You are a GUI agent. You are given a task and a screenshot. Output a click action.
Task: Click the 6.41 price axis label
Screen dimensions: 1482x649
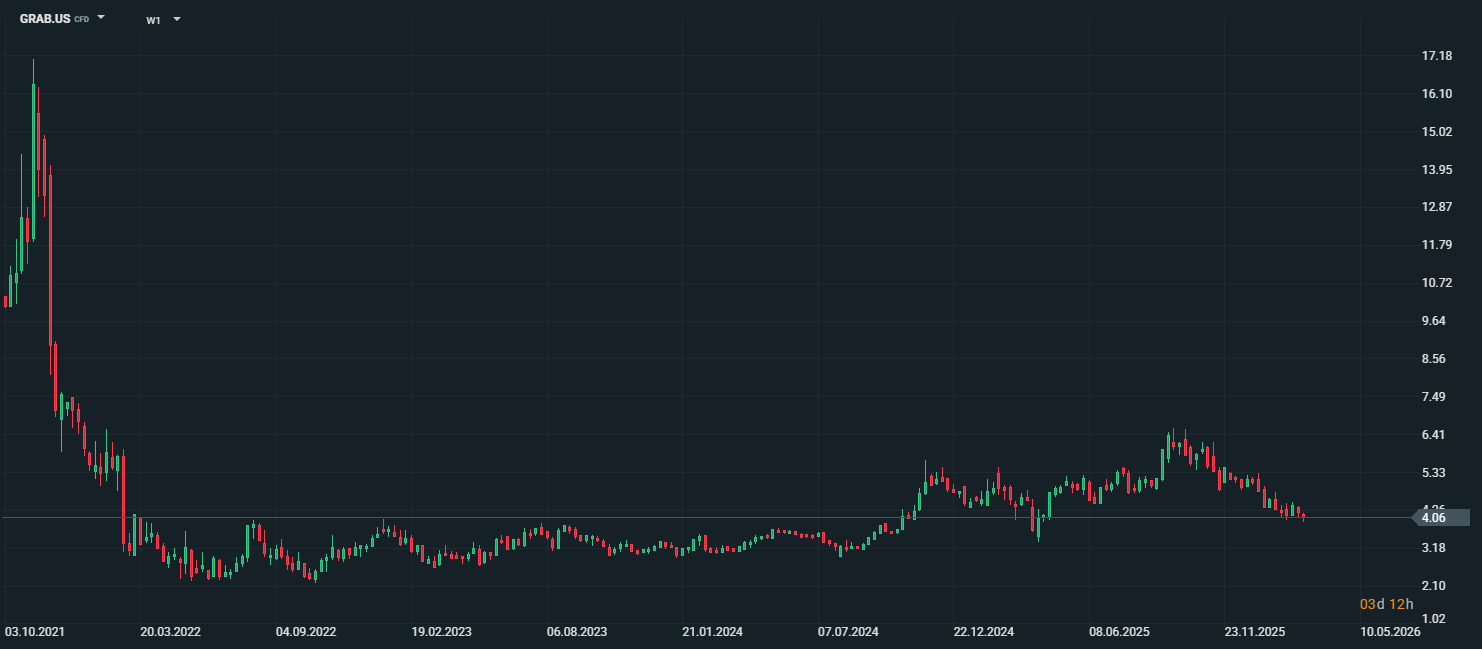tap(1436, 435)
